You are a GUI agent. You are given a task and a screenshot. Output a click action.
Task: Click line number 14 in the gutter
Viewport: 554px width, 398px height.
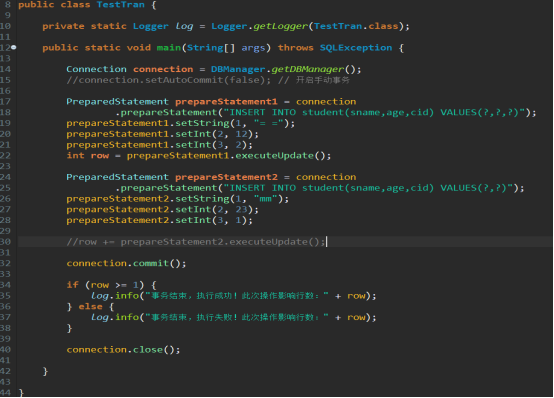tap(5, 69)
